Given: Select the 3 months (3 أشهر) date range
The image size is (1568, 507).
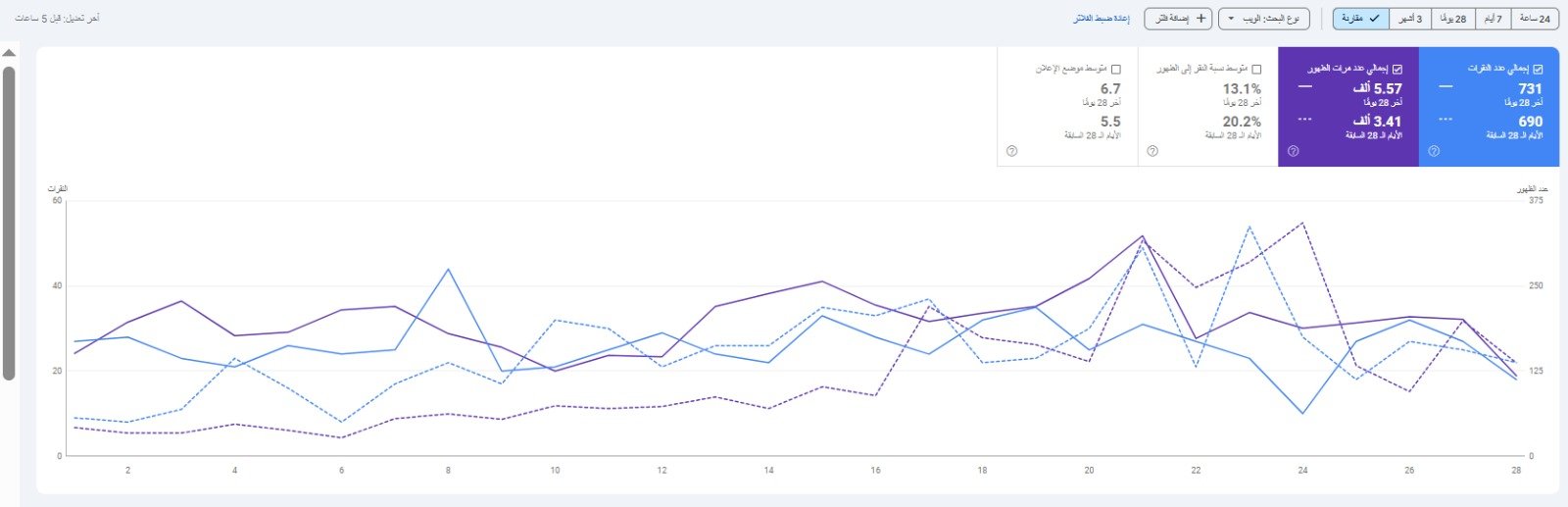Looking at the screenshot, I should click(1411, 19).
